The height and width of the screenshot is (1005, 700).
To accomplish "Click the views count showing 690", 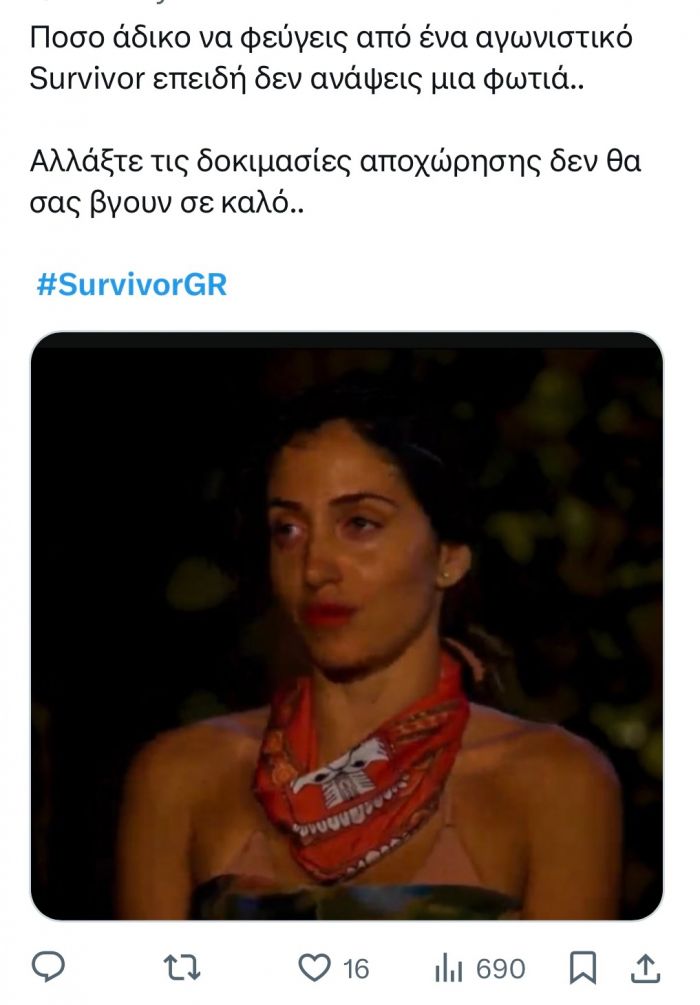I will coord(501,968).
